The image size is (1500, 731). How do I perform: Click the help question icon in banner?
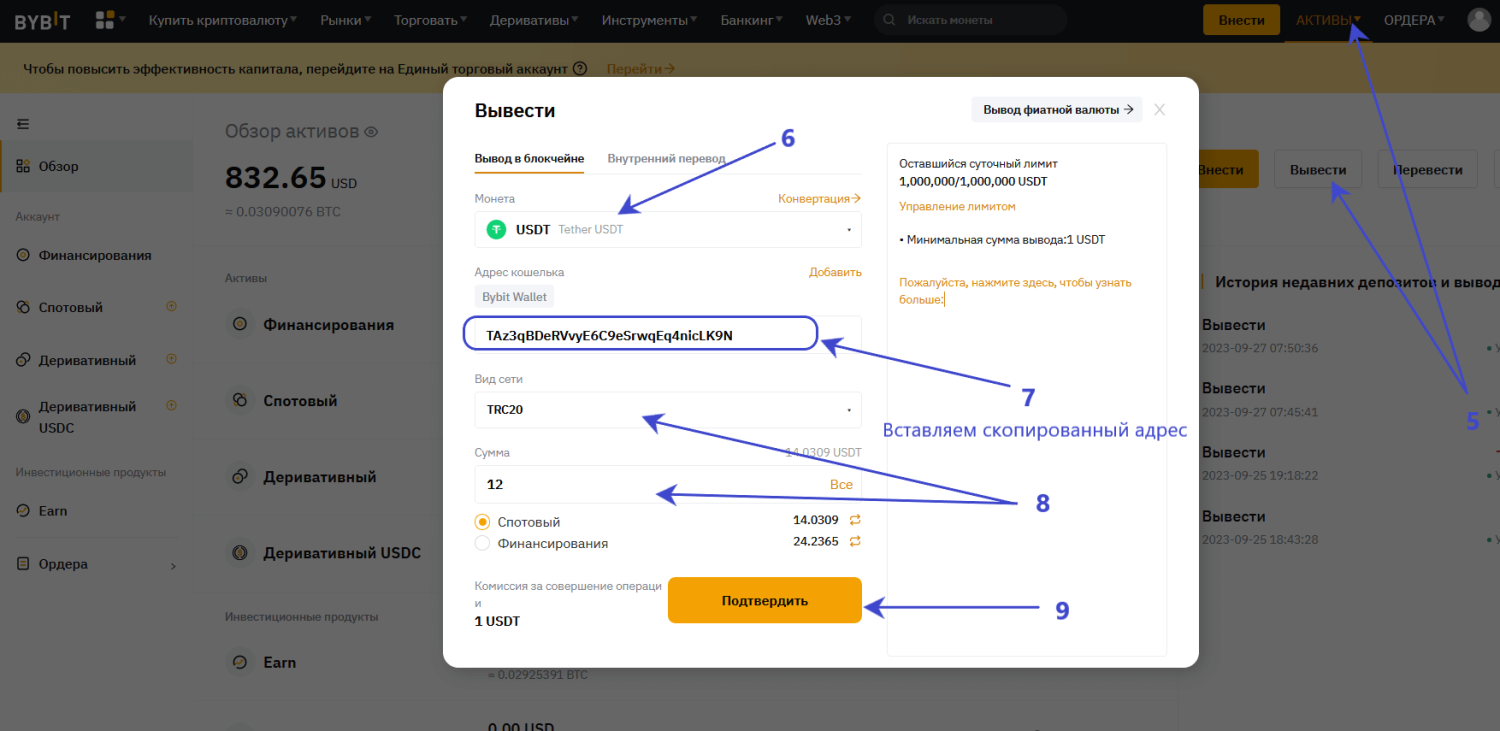579,69
